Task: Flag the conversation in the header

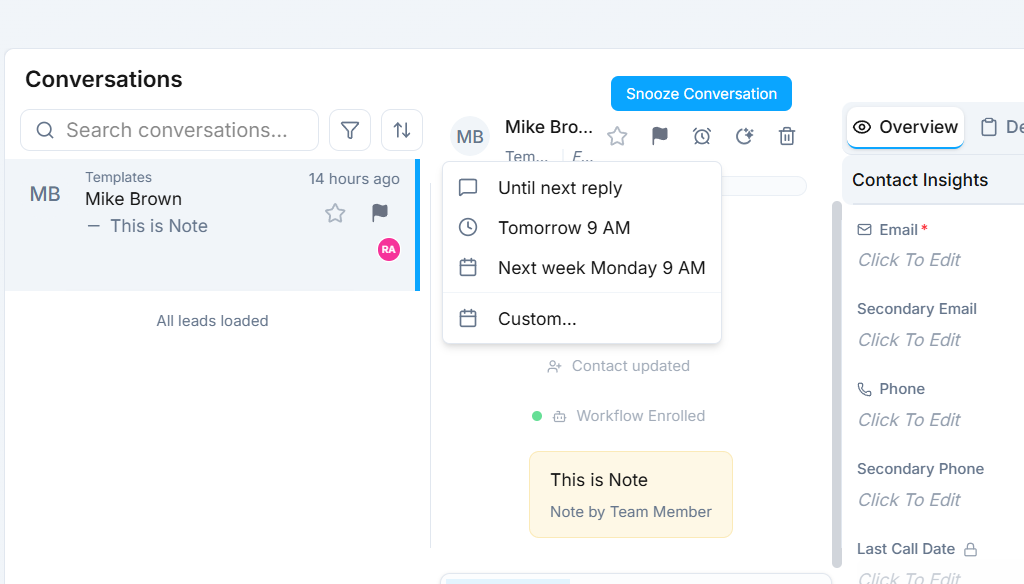Action: [660, 136]
